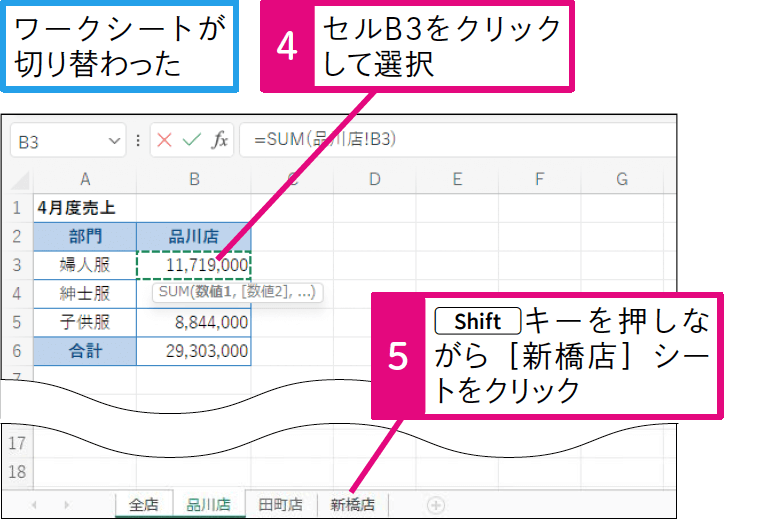783x519 pixels.
Task: Select column E header
Action: (x=457, y=179)
